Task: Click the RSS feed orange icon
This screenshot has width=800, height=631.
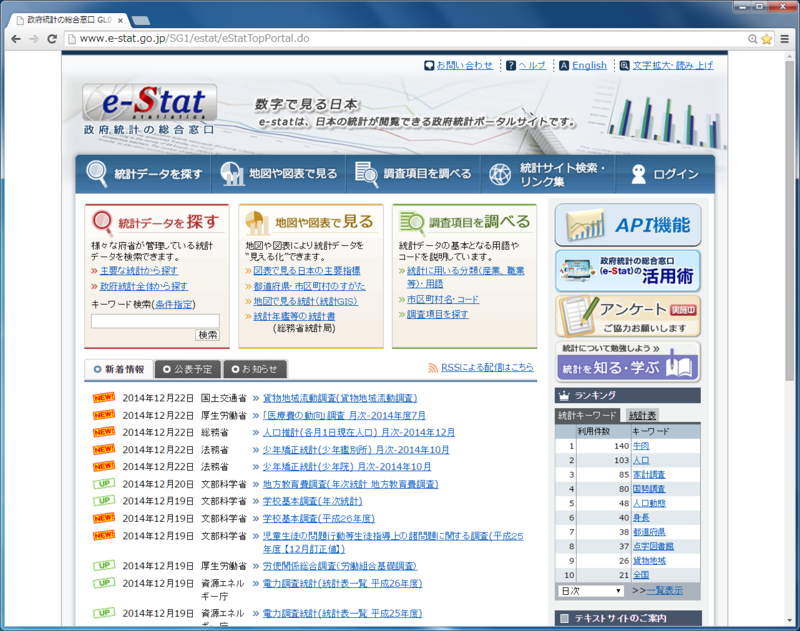Action: (433, 368)
